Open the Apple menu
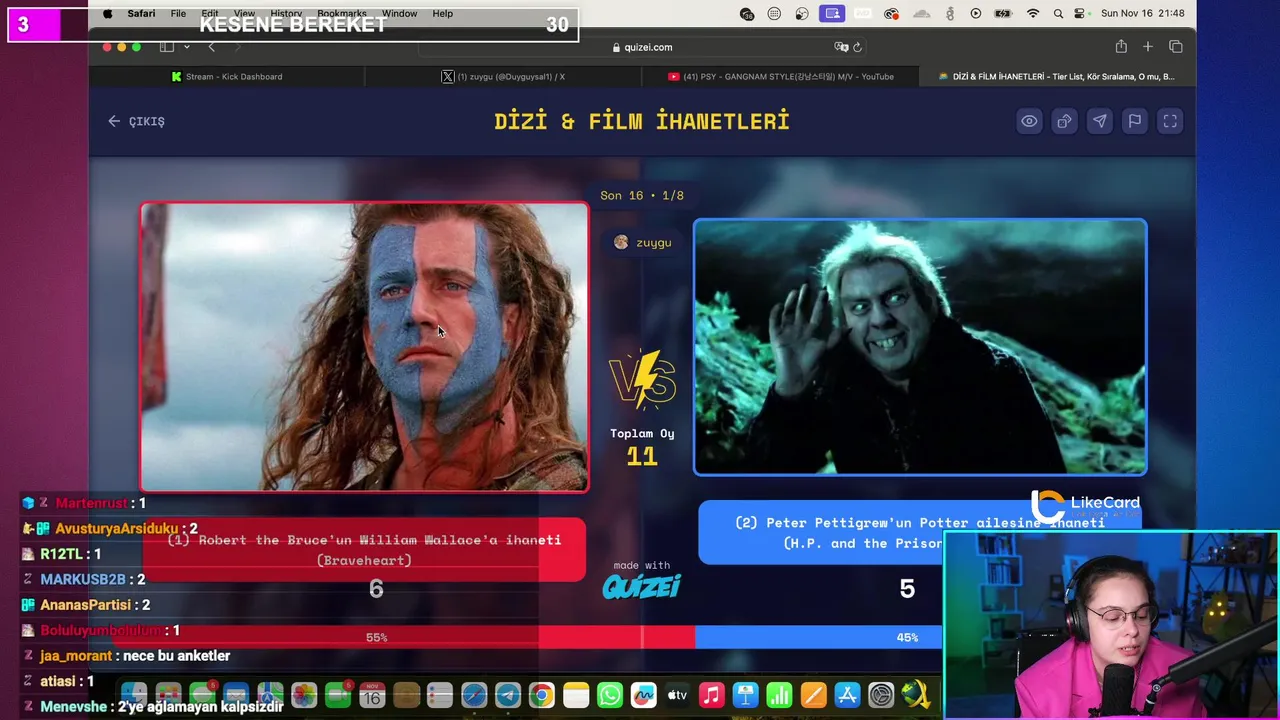 coord(107,13)
